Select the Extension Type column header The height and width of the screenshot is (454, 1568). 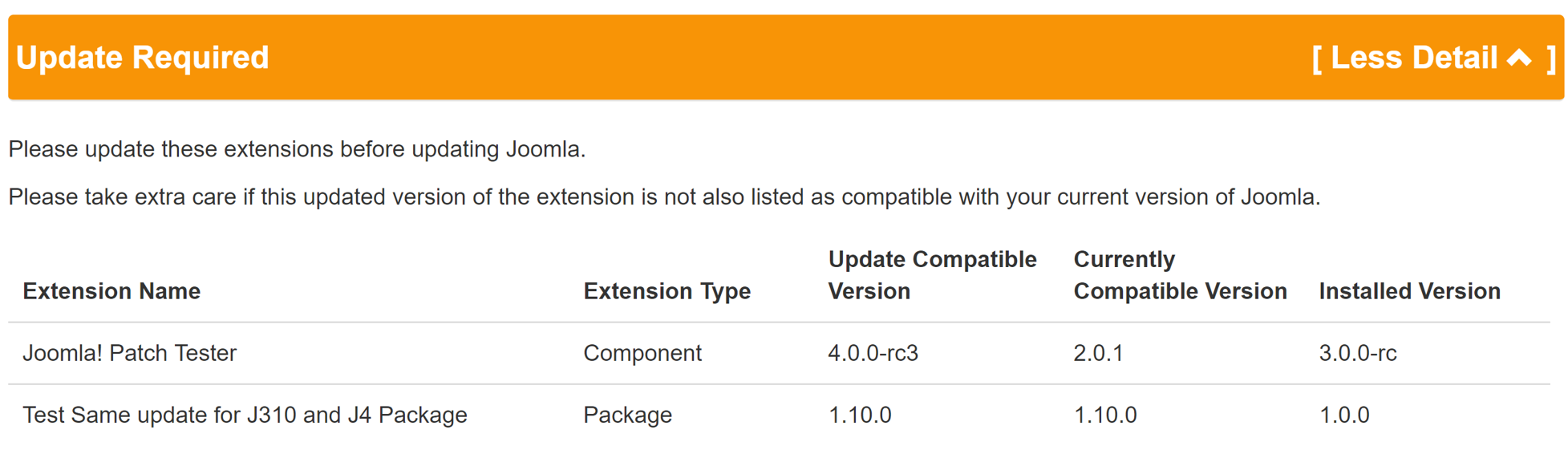click(667, 291)
